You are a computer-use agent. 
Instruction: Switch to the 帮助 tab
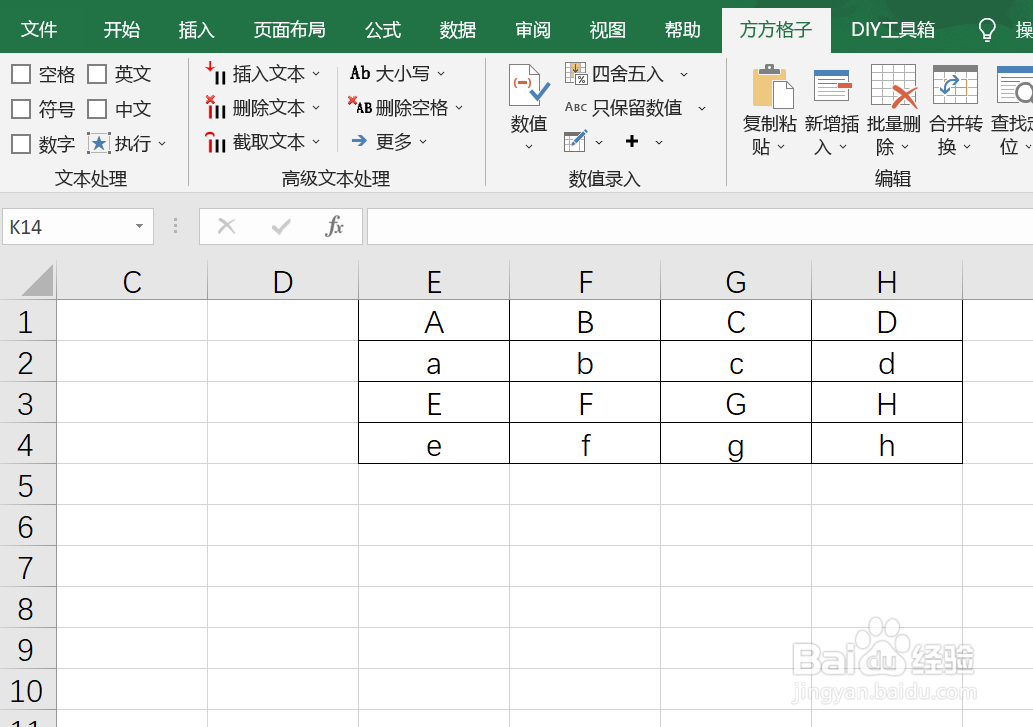[x=683, y=30]
